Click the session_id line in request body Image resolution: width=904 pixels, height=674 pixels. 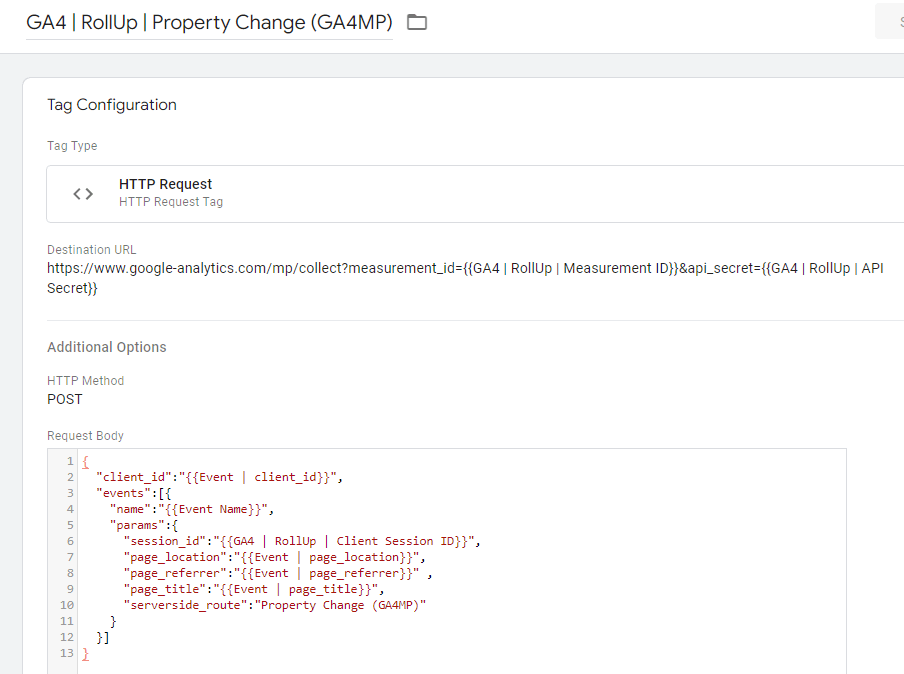tap(302, 541)
